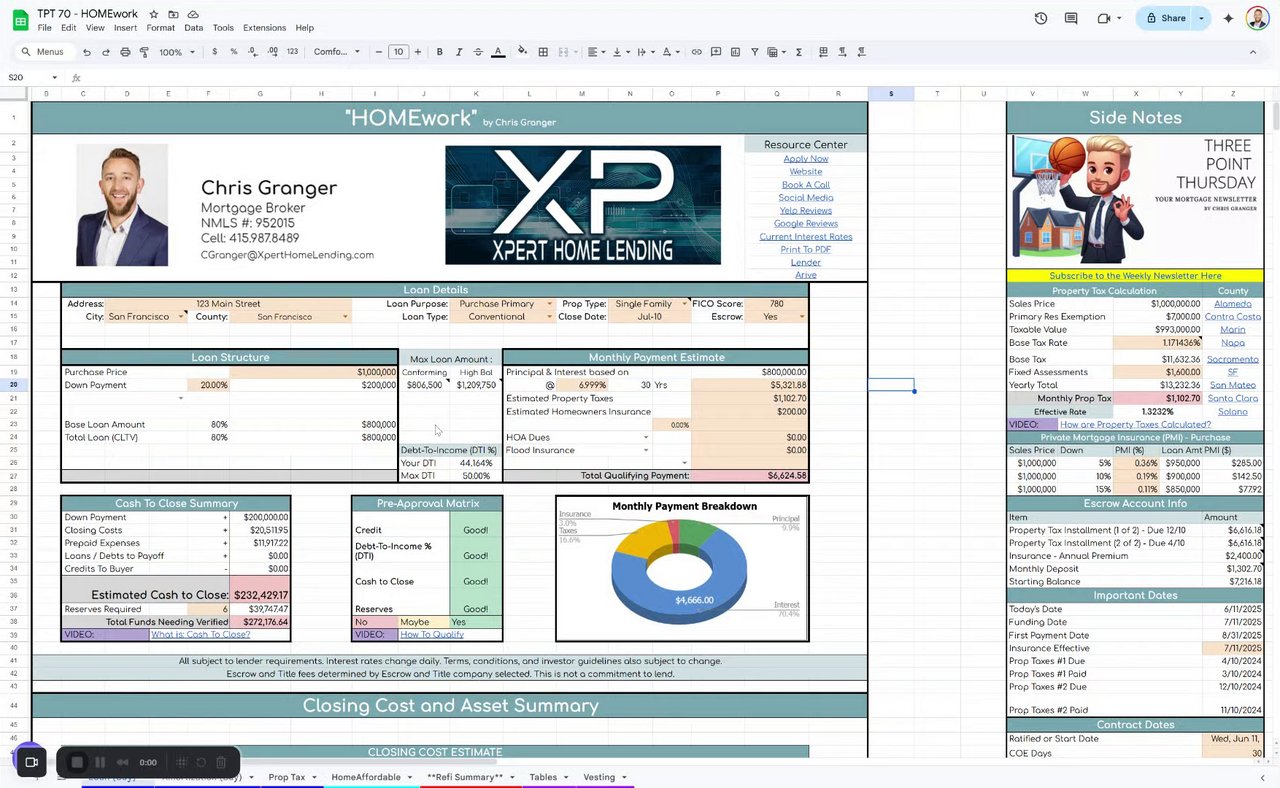This screenshot has width=1280, height=788.
Task: Format selection as currency
Action: pyautogui.click(x=215, y=52)
